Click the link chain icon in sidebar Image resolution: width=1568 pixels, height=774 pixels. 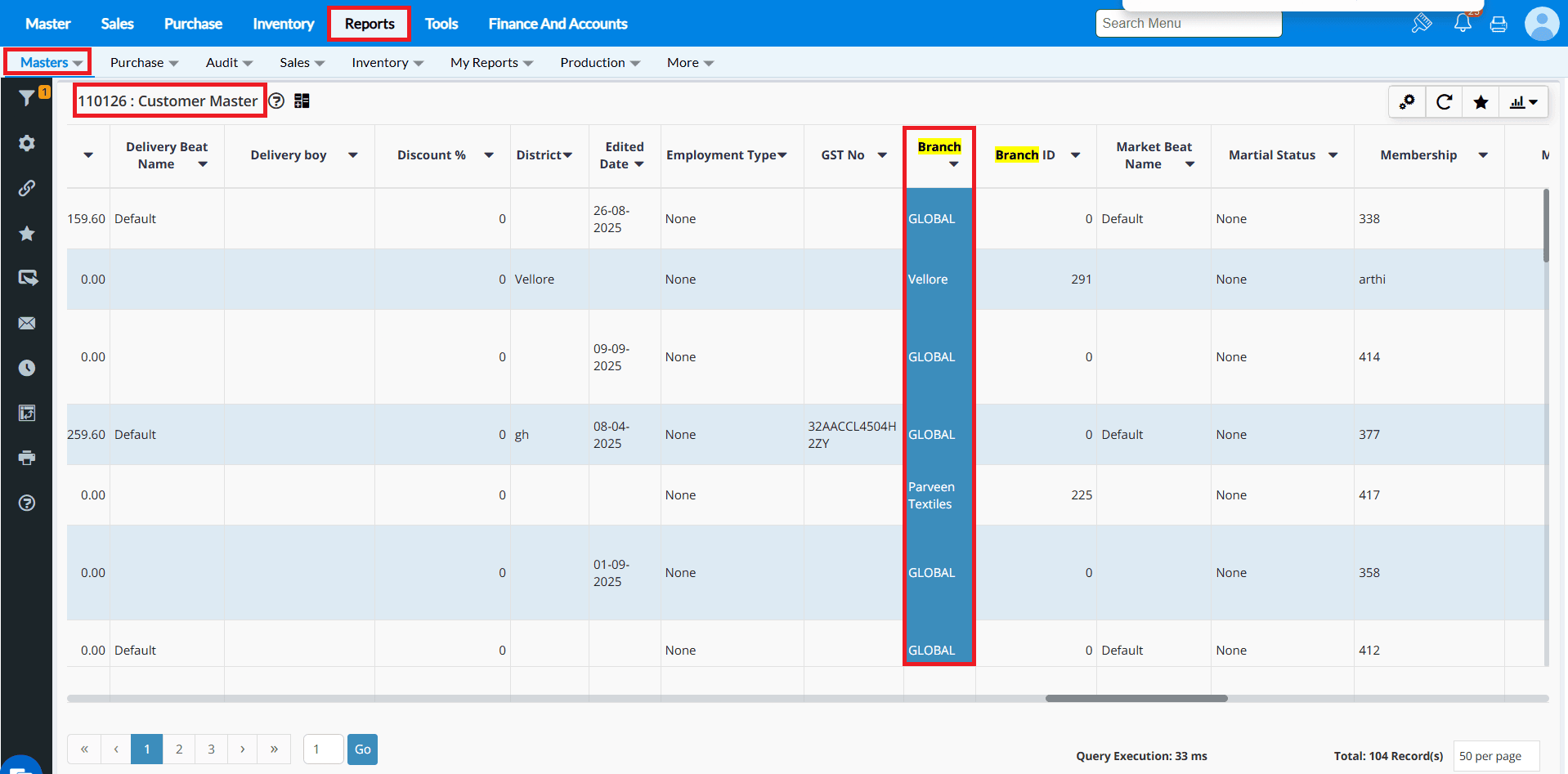pos(27,188)
